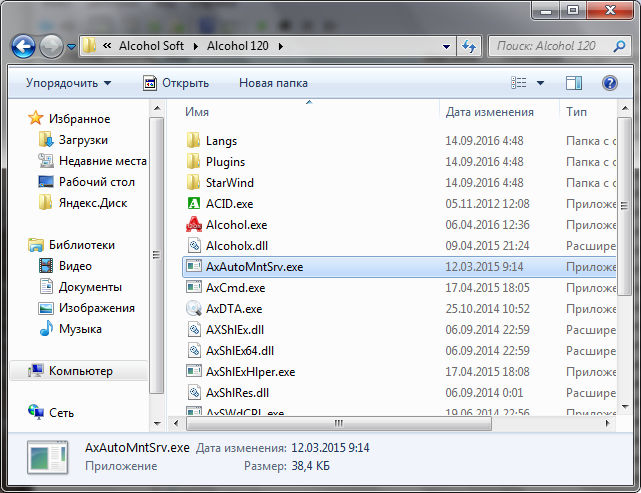Select Alcohol Soft in the address path

click(151, 46)
